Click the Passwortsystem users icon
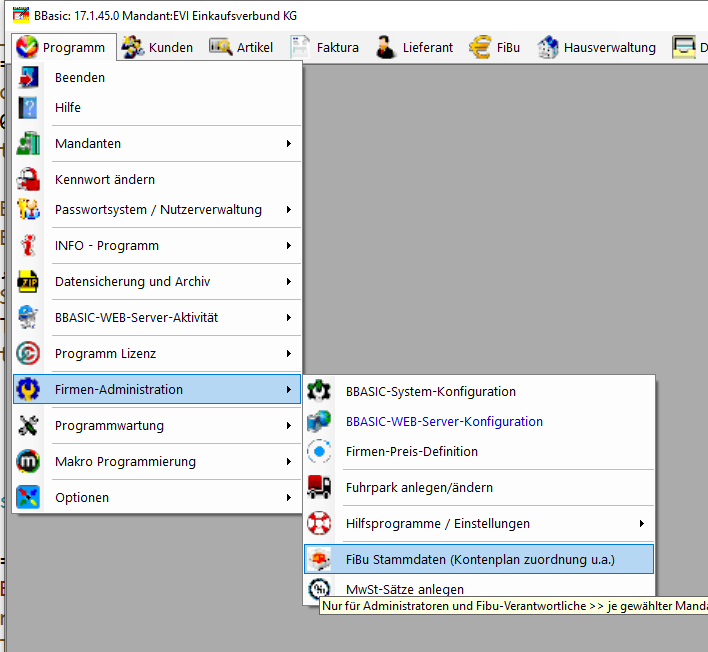Viewport: 708px width, 652px height. [x=28, y=210]
